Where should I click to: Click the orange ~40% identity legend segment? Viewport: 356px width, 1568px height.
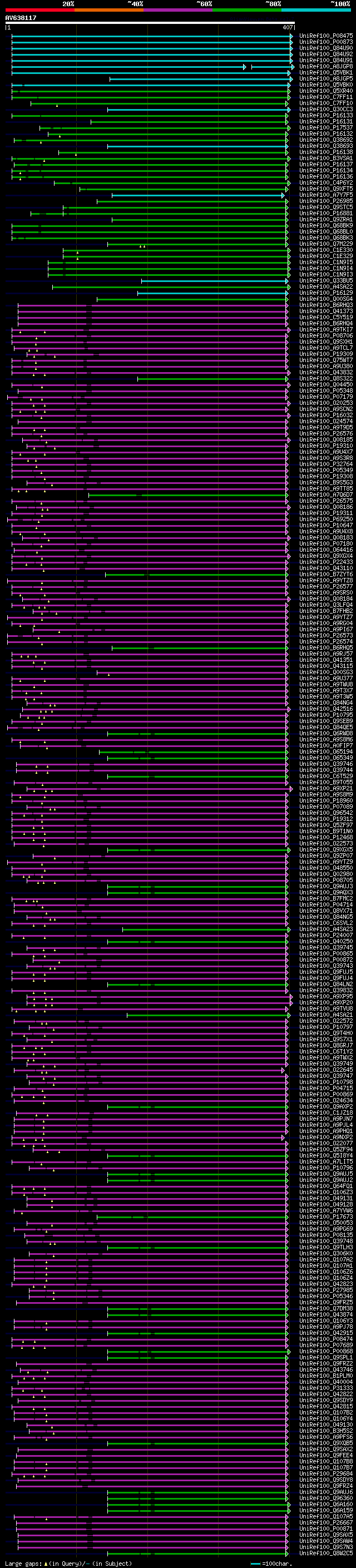(x=109, y=10)
